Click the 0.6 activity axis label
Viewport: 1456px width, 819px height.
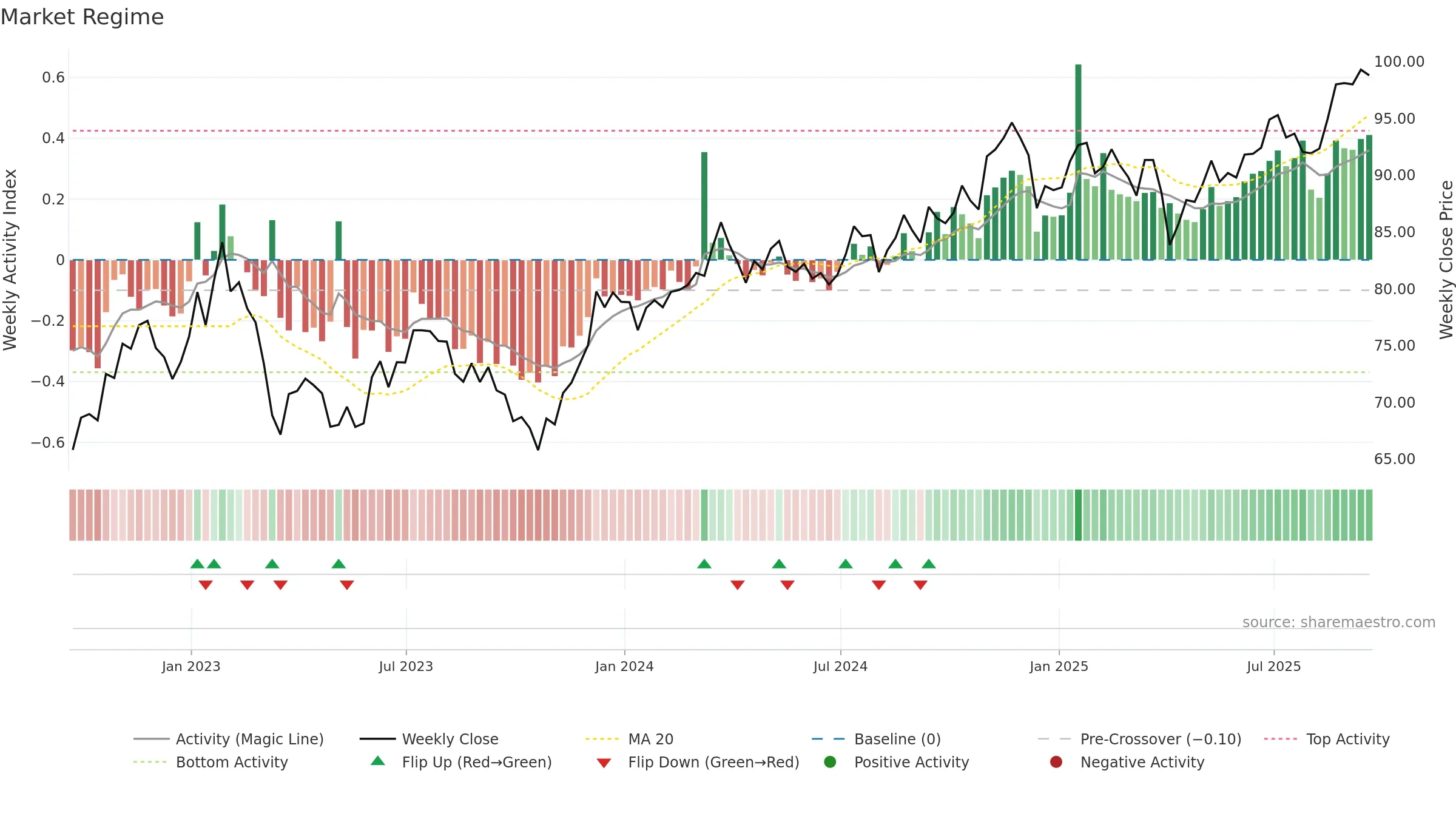click(x=53, y=78)
